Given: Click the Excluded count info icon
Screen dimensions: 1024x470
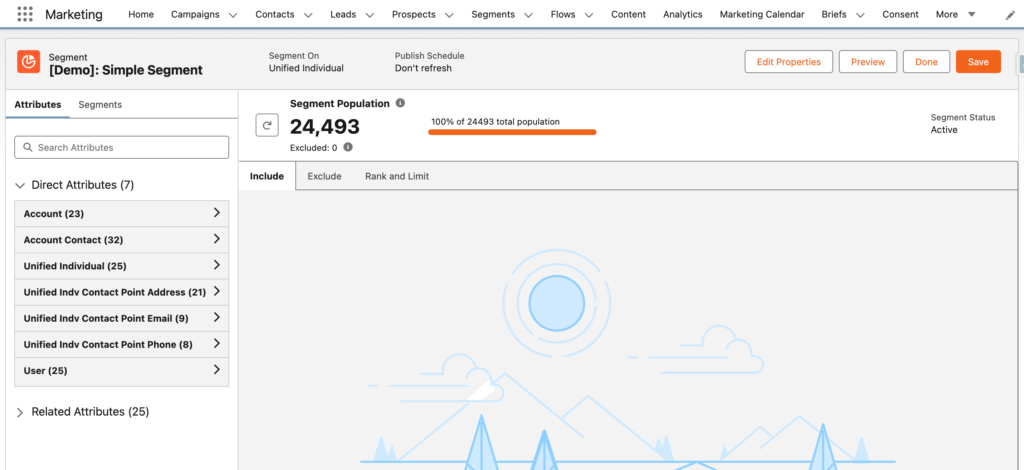Looking at the screenshot, I should [x=348, y=147].
